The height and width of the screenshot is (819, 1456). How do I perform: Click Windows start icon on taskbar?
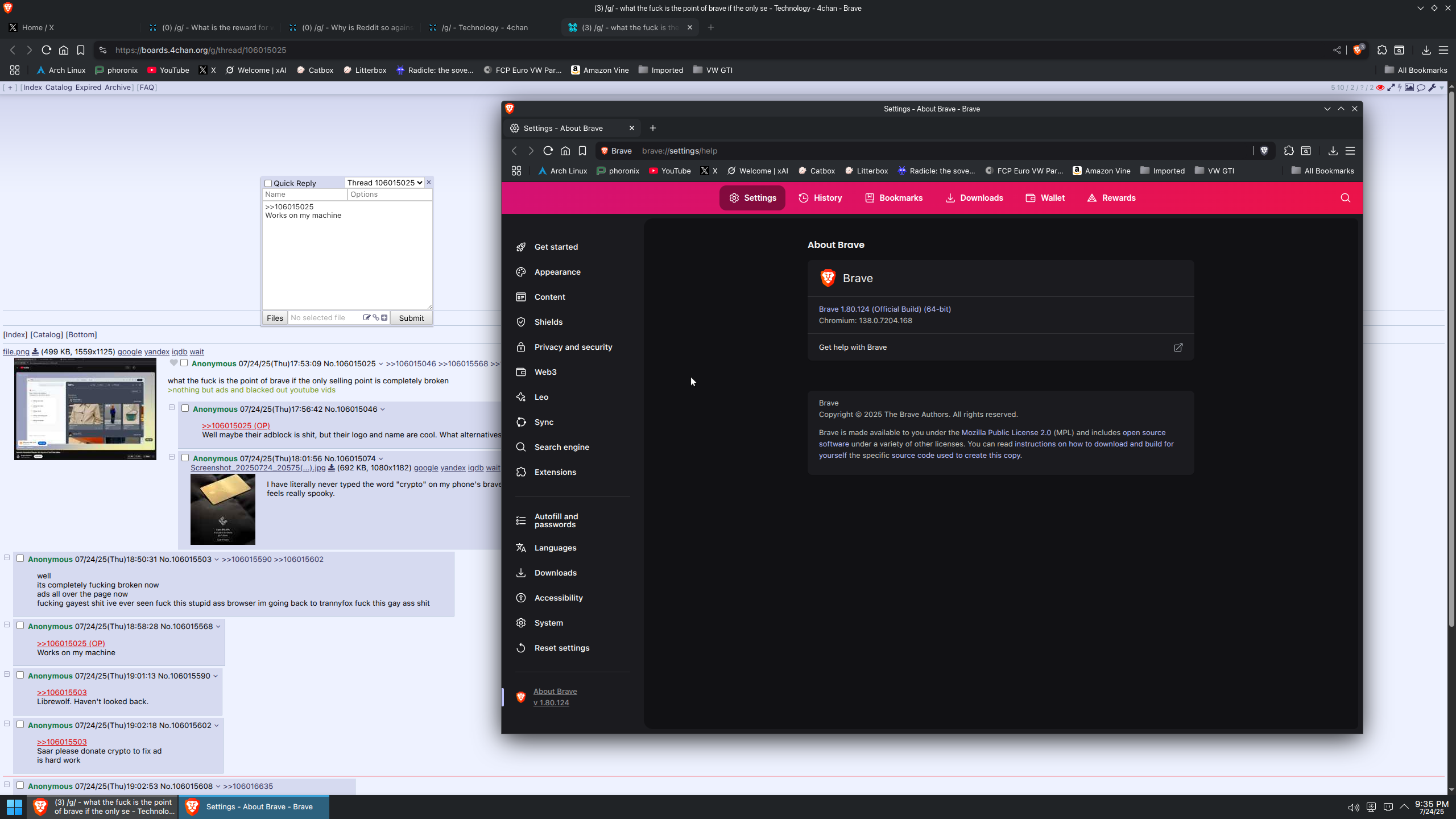[x=14, y=806]
